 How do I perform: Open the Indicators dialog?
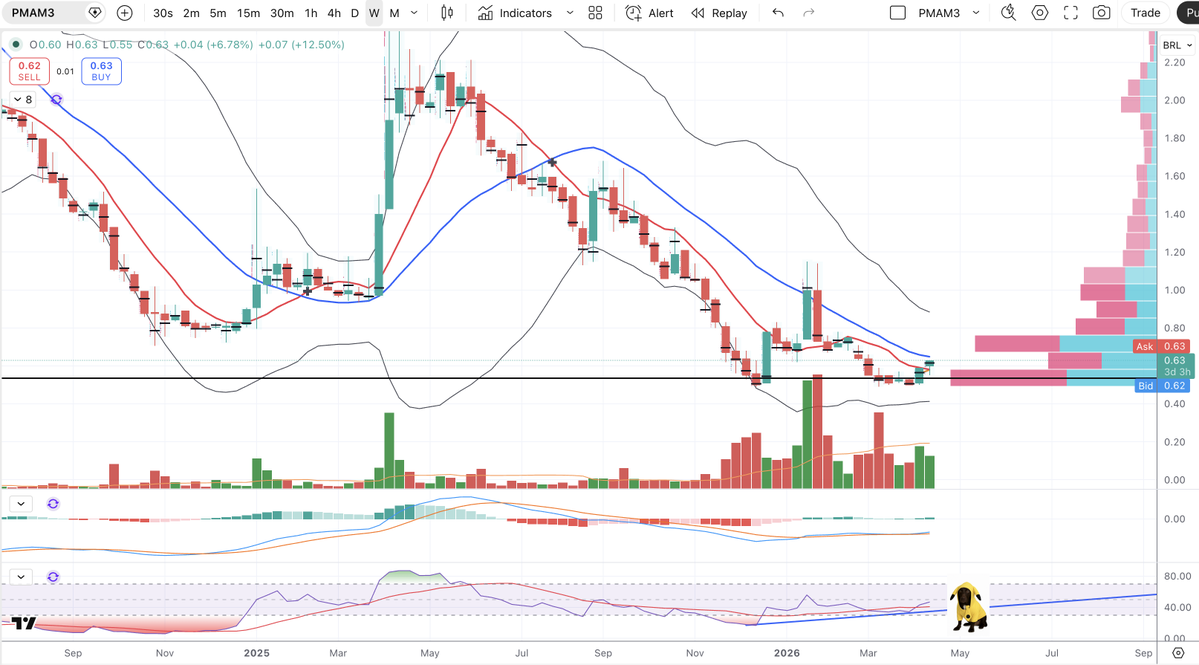pyautogui.click(x=515, y=13)
